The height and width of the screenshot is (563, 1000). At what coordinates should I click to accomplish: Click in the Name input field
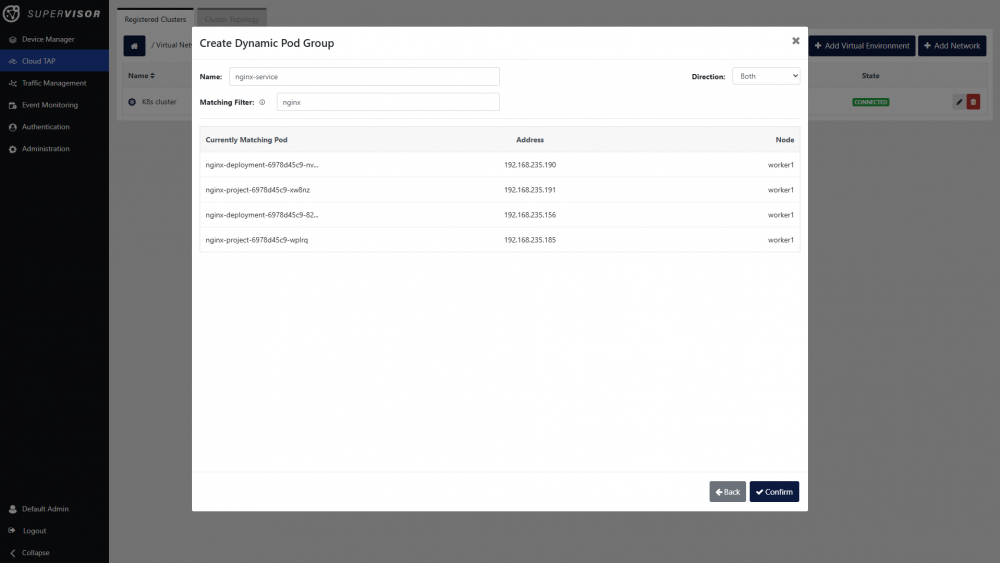[362, 77]
